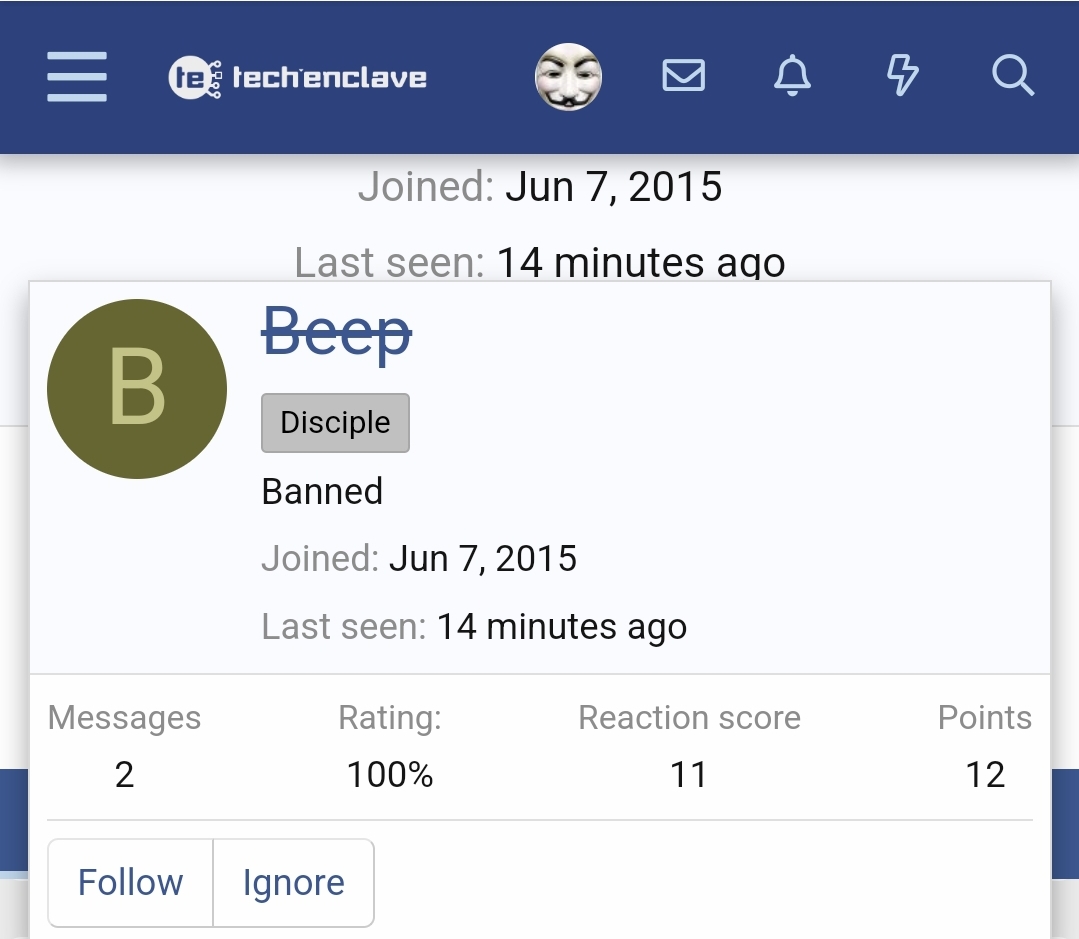
Task: Click the Reaction score value 11
Action: click(x=689, y=775)
